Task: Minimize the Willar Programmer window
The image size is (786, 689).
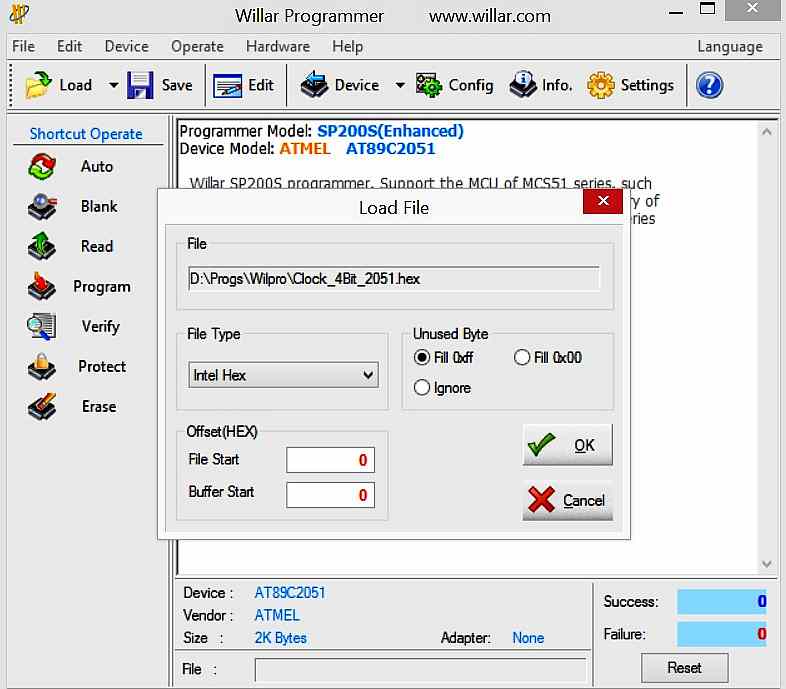Action: point(676,11)
